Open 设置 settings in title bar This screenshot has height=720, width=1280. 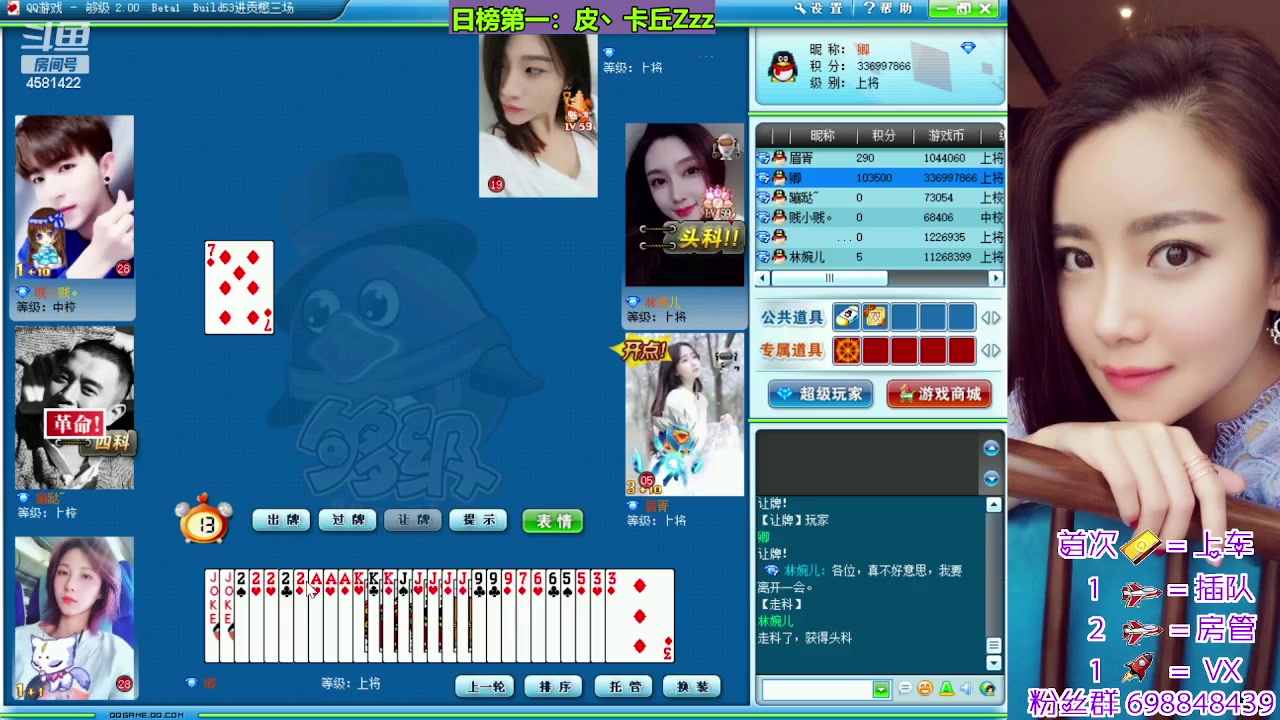coord(820,9)
